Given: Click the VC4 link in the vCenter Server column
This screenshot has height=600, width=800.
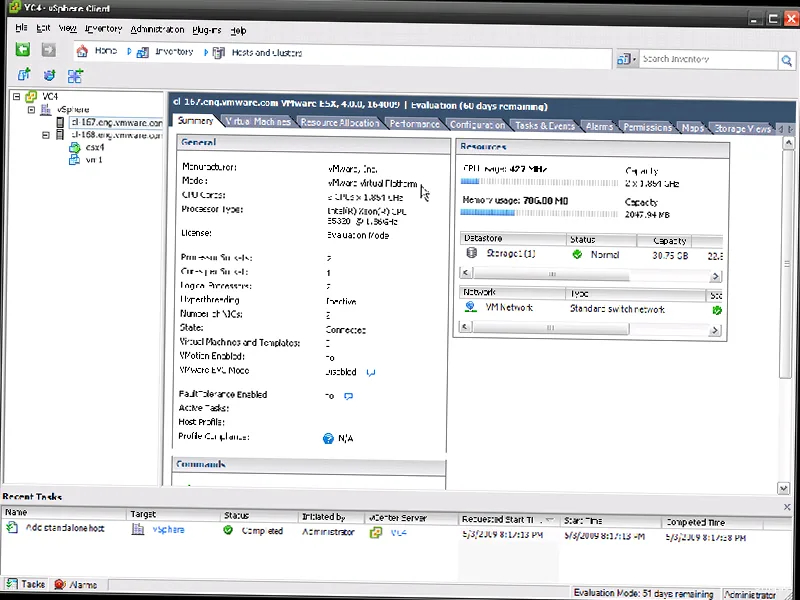Looking at the screenshot, I should [x=402, y=531].
